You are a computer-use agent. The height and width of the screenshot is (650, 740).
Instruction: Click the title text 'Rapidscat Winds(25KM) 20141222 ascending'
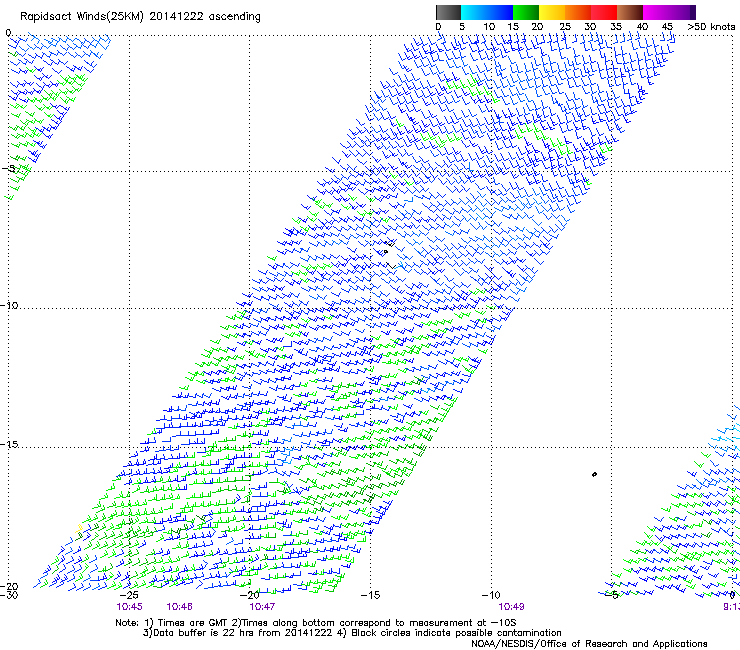tap(140, 16)
